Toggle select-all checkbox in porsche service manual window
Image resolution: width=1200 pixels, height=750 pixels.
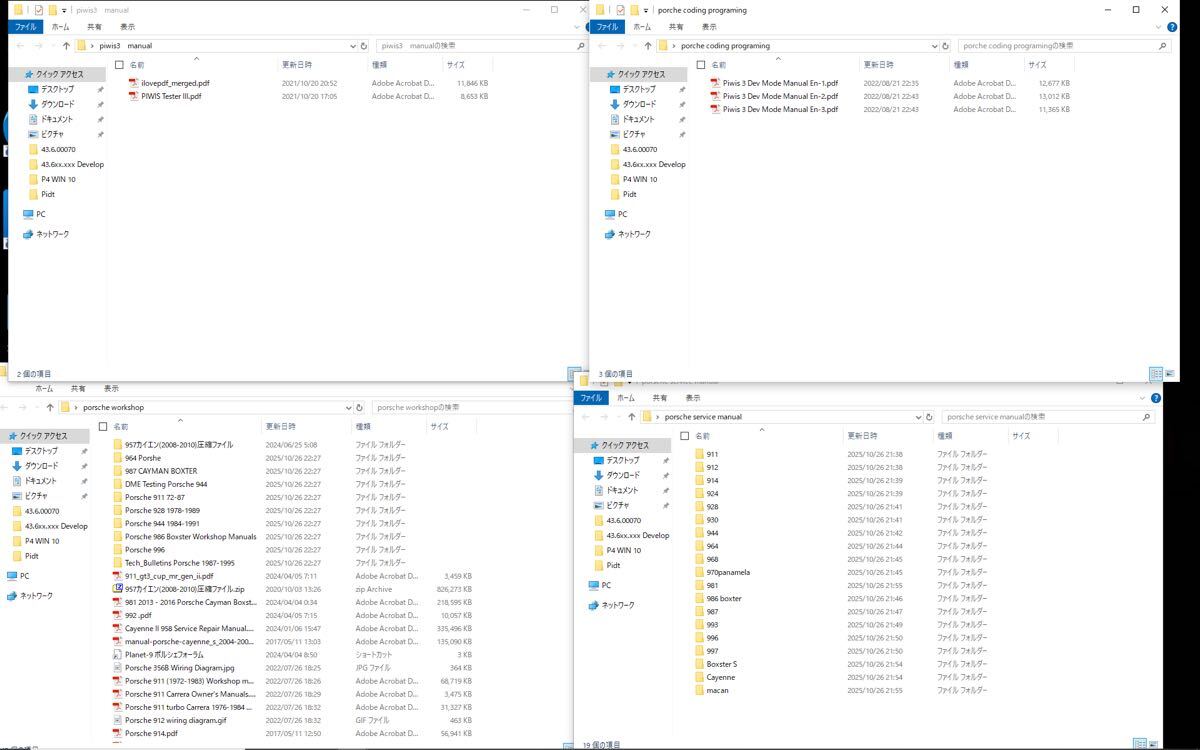click(684, 436)
